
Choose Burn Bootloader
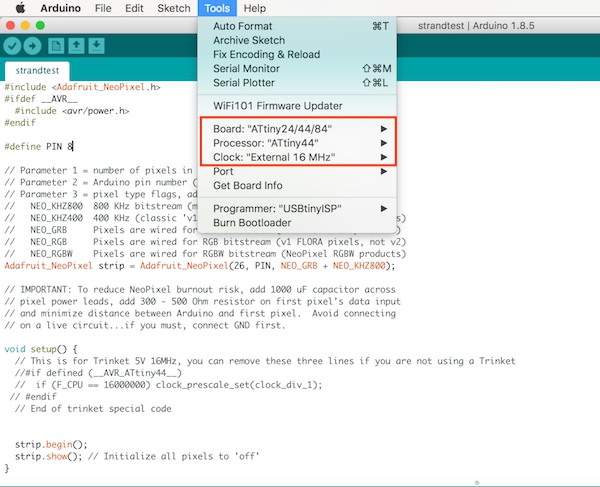pyautogui.click(x=297, y=223)
